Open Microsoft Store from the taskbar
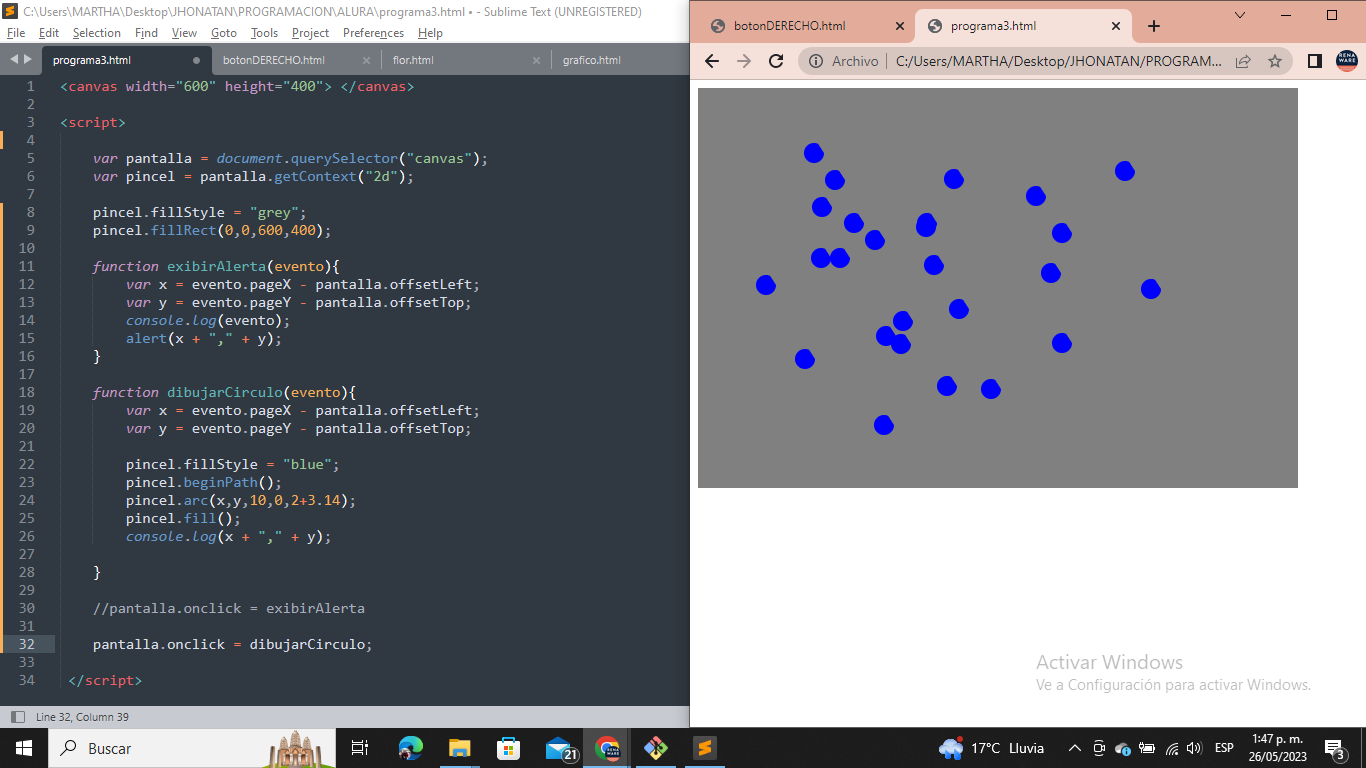The height and width of the screenshot is (768, 1366). tap(508, 748)
